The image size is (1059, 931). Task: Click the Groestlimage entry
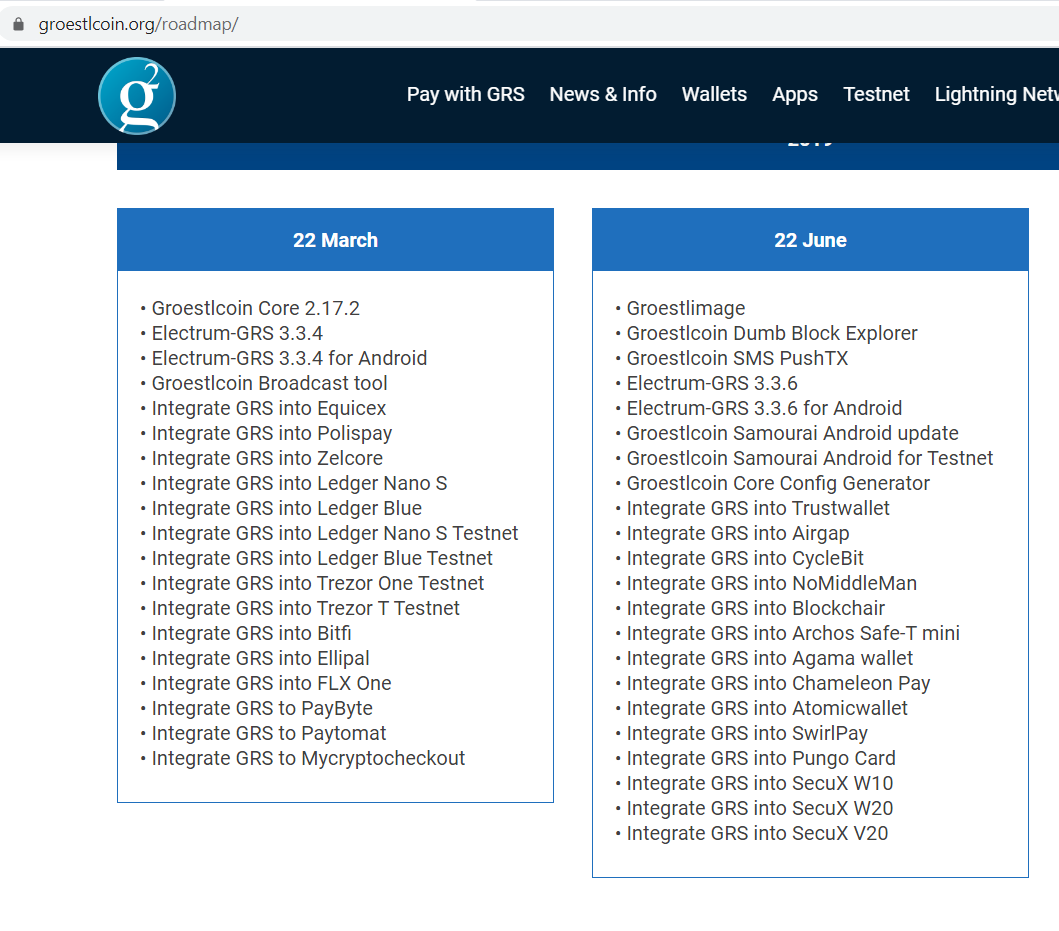tap(686, 308)
